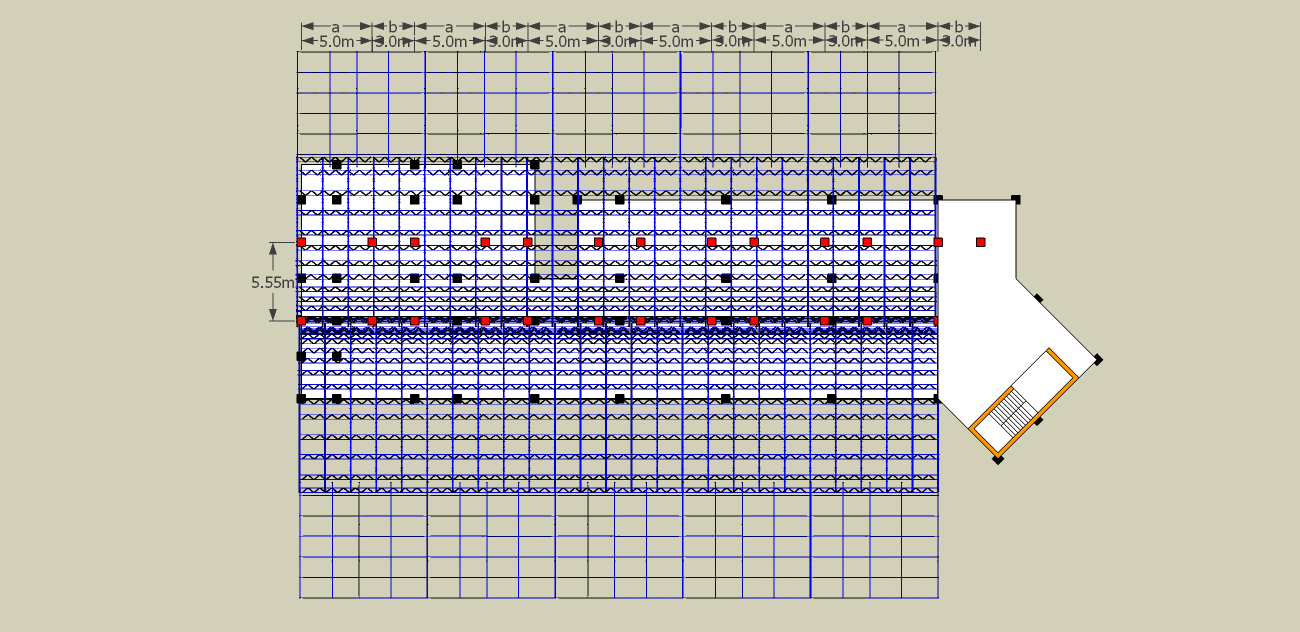This screenshot has width=1300, height=632.
Task: Select the red column inside the angled wing
Action: pos(981,242)
